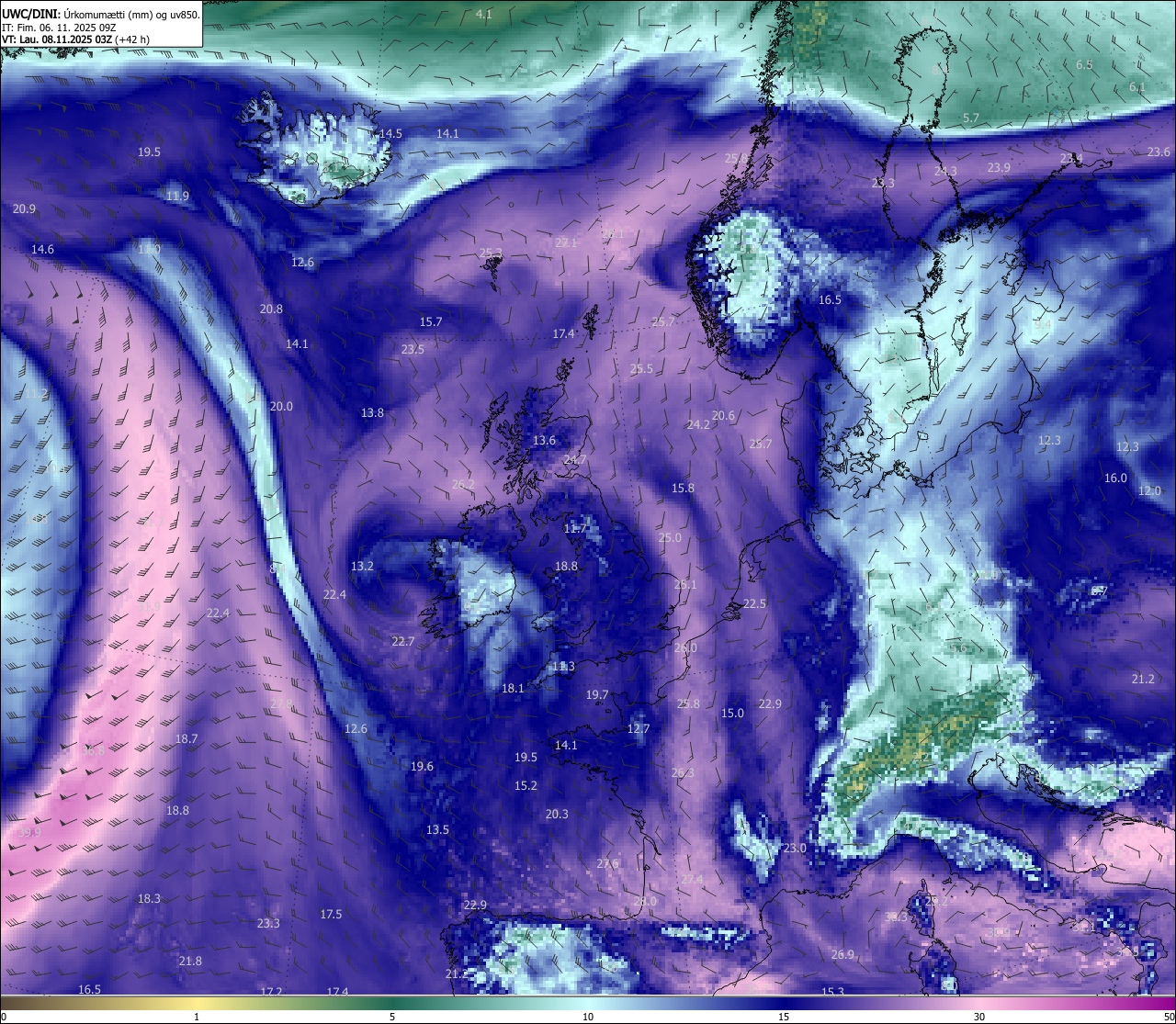1176x1024 pixels.
Task: Click the 24.2 value label
Action: [x=698, y=425]
